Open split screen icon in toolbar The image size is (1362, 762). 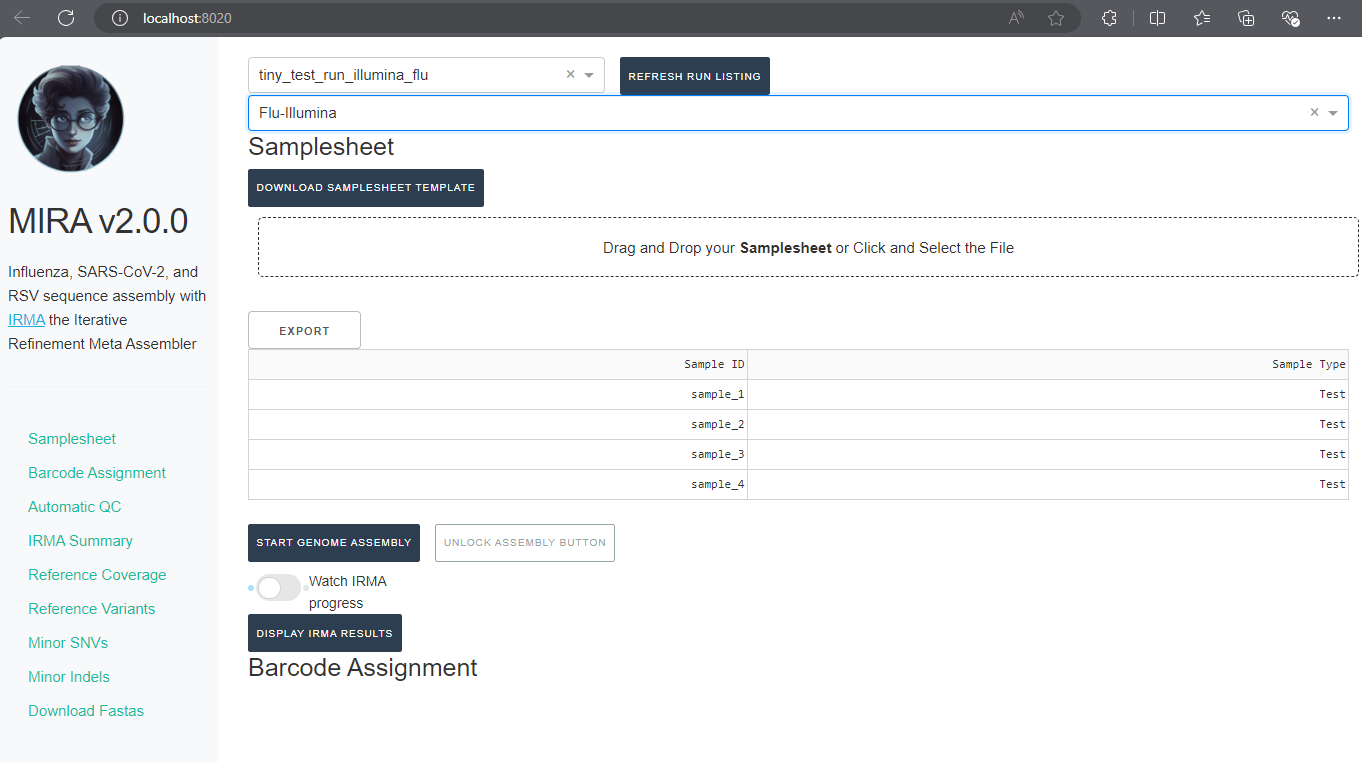(1158, 18)
